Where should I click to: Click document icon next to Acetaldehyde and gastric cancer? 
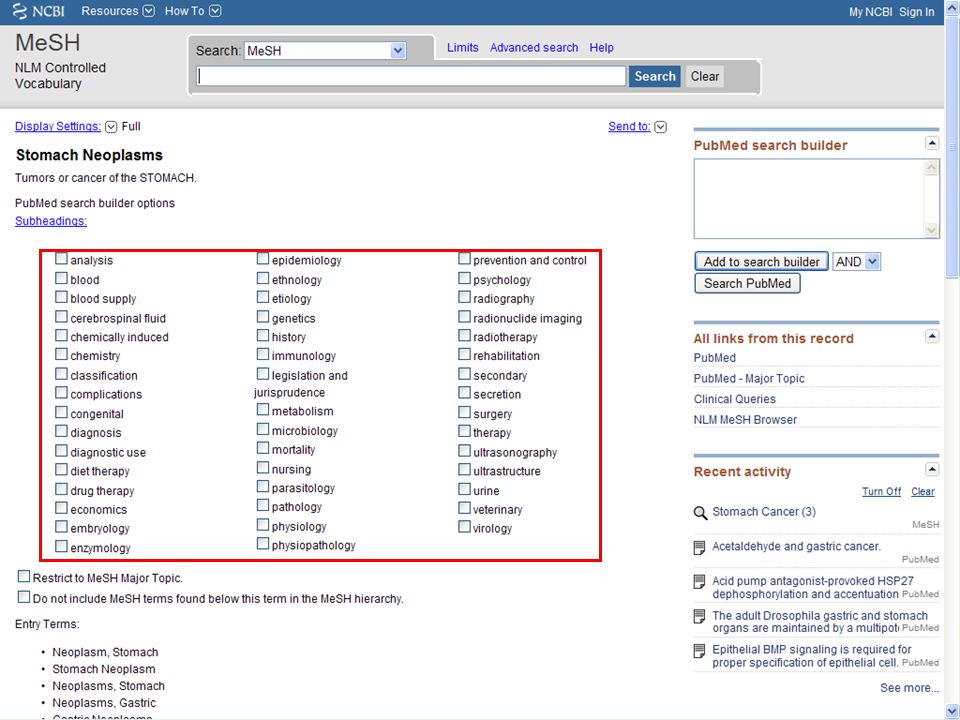699,547
